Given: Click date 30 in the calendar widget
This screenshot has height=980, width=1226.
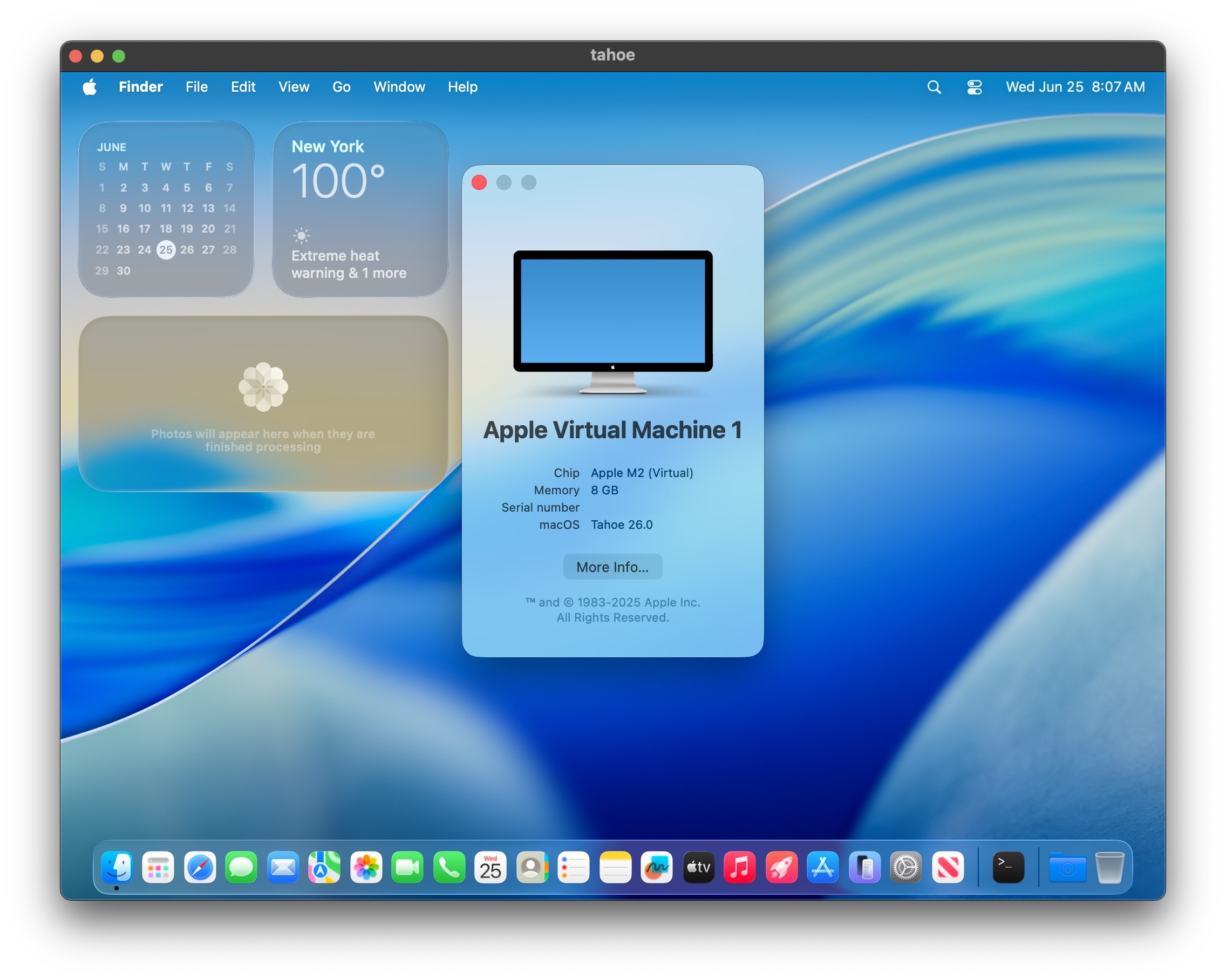Looking at the screenshot, I should tap(124, 271).
